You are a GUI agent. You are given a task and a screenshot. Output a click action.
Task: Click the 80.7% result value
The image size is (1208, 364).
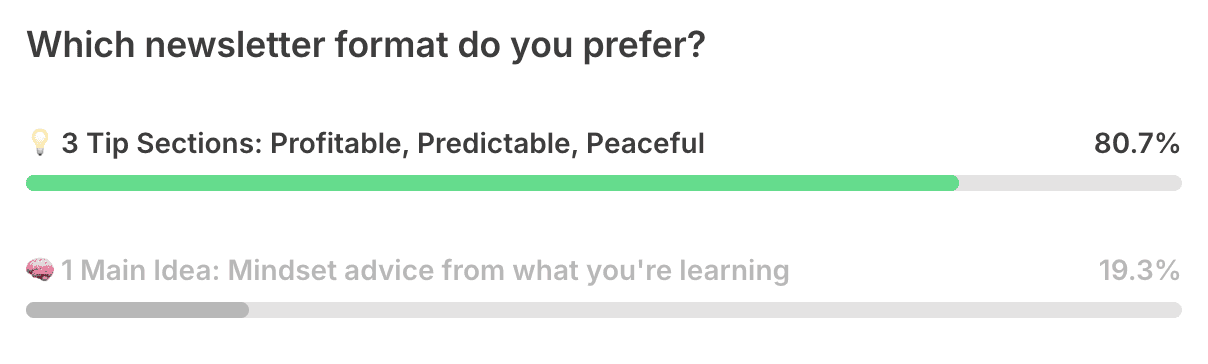pyautogui.click(x=1138, y=145)
